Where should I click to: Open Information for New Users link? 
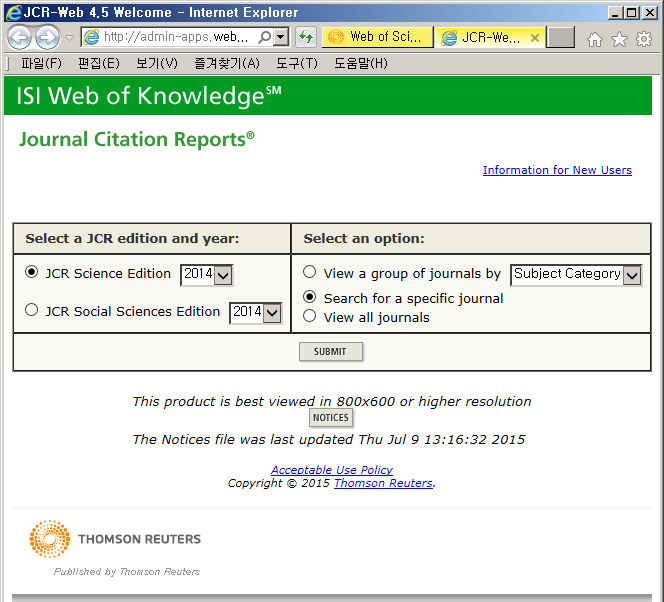557,170
